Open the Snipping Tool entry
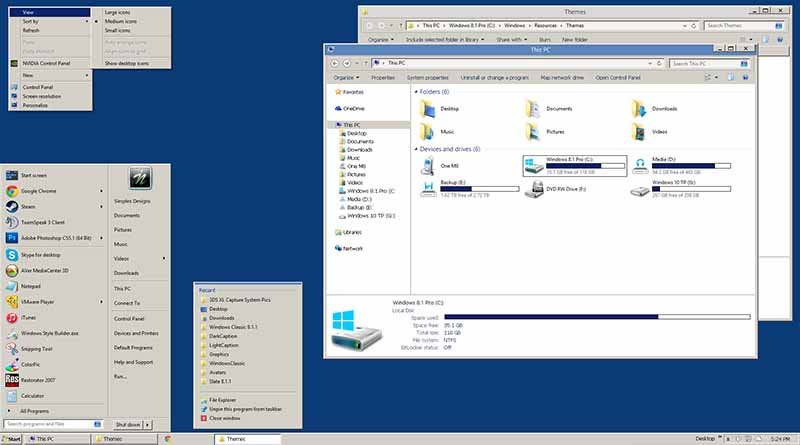Viewport: 800px width, 445px height. click(37, 348)
